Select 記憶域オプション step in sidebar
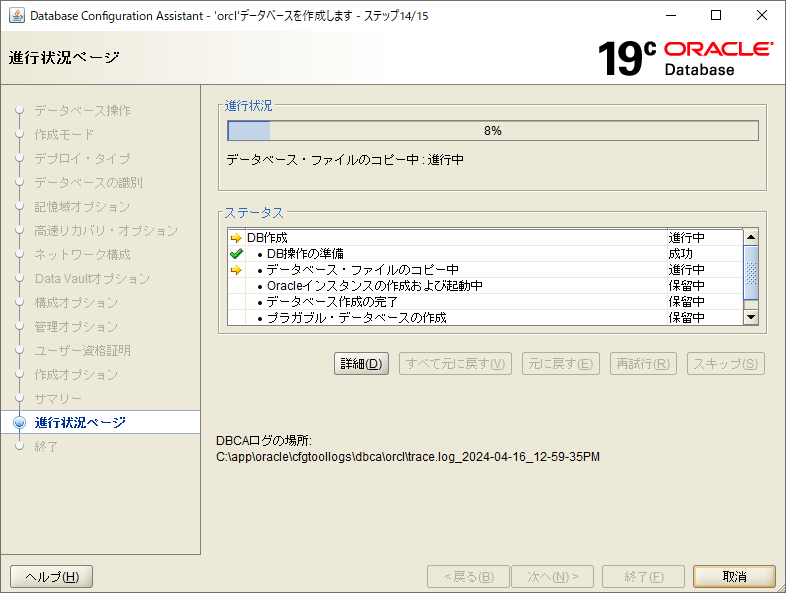This screenshot has width=786, height=593. point(82,207)
